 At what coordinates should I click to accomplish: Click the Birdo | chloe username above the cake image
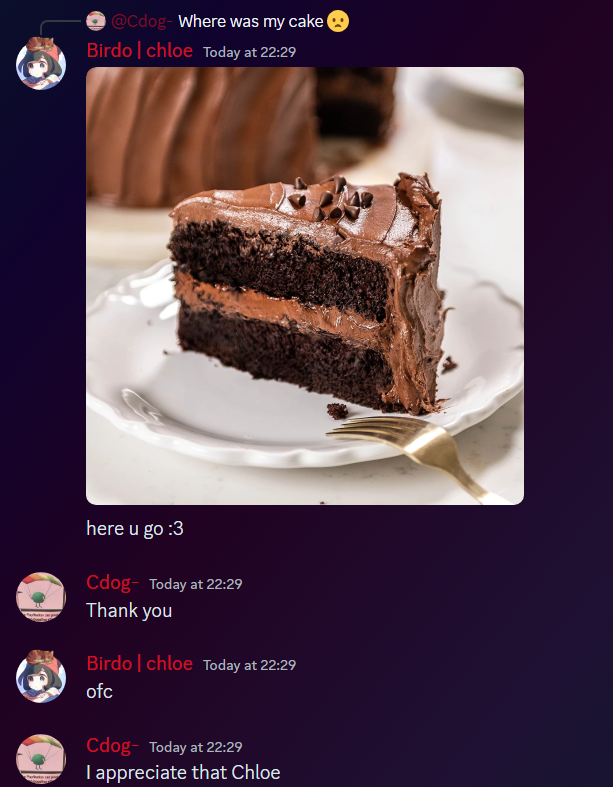[x=140, y=51]
